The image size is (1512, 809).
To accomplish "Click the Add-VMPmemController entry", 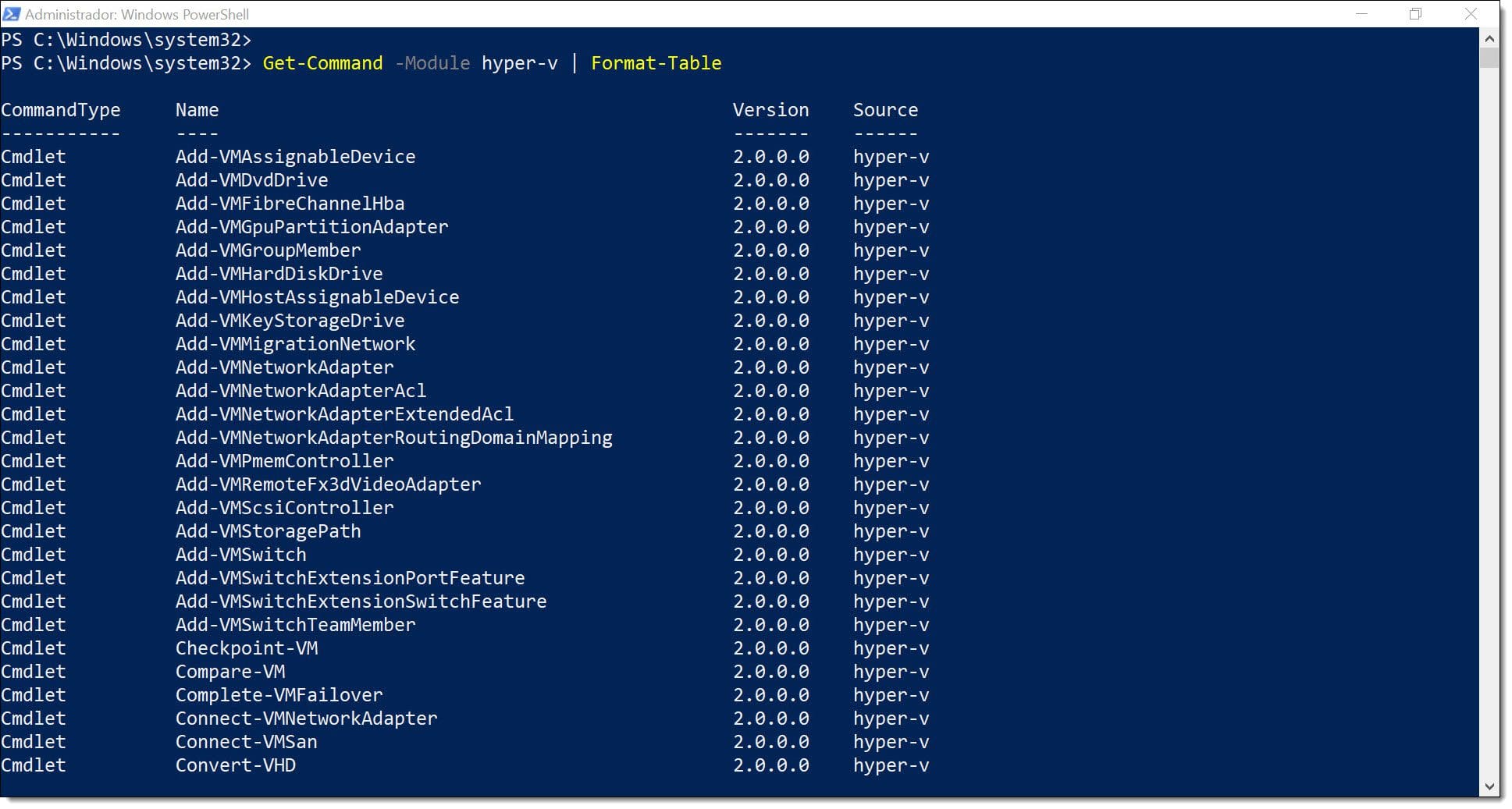I will point(284,461).
